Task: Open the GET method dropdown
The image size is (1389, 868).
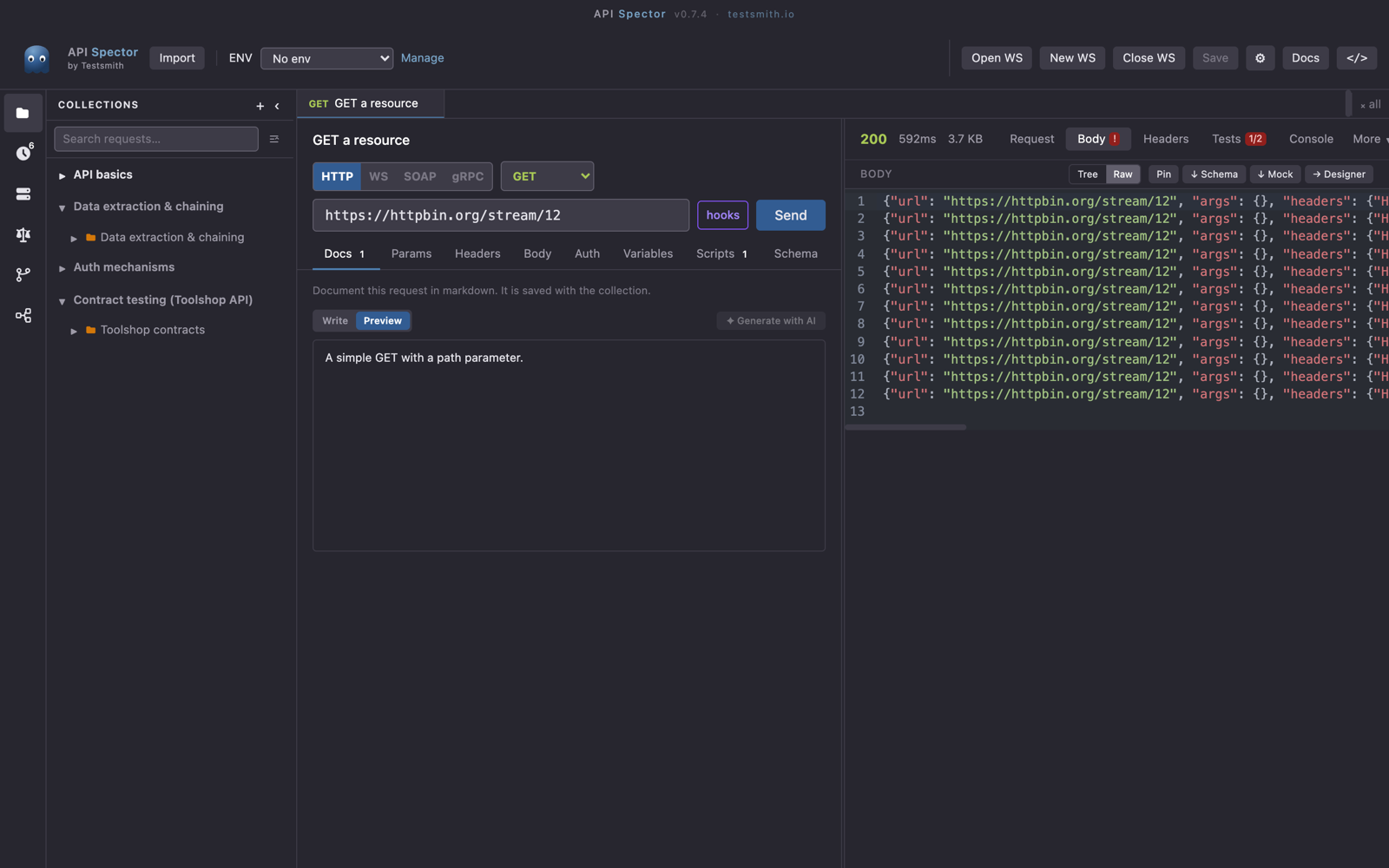Action: (x=547, y=176)
